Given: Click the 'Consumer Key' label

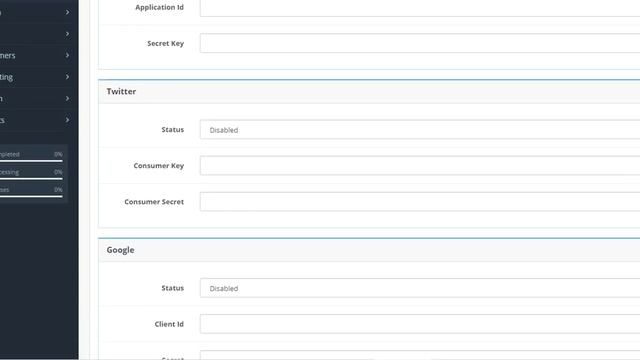Looking at the screenshot, I should point(158,166).
